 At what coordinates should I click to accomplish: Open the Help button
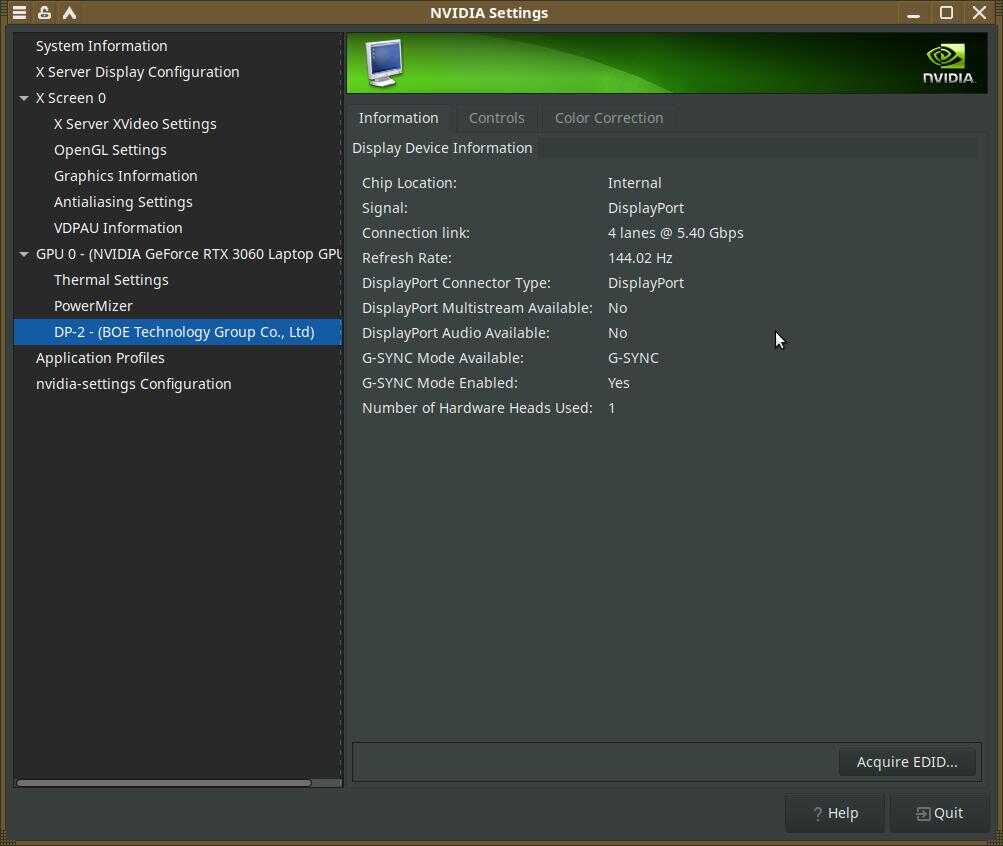[x=835, y=813]
